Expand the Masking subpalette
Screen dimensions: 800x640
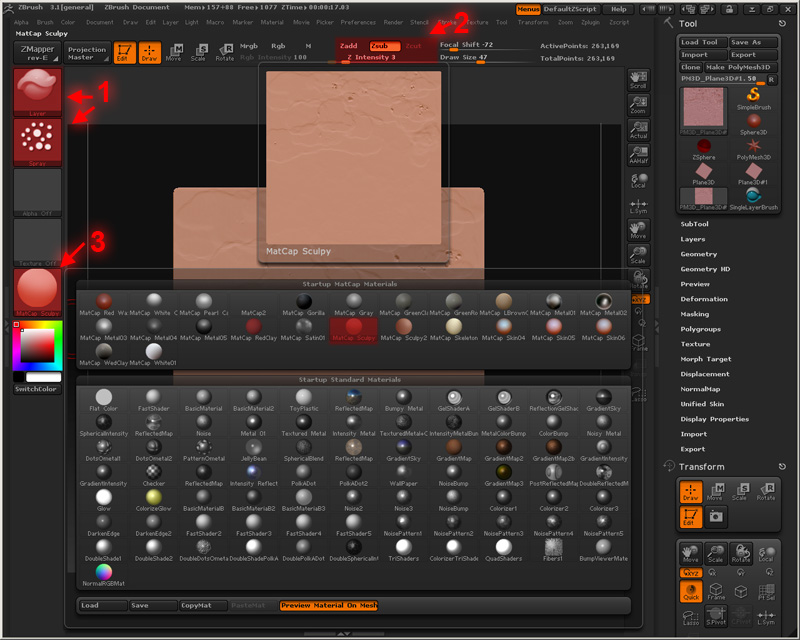click(695, 314)
